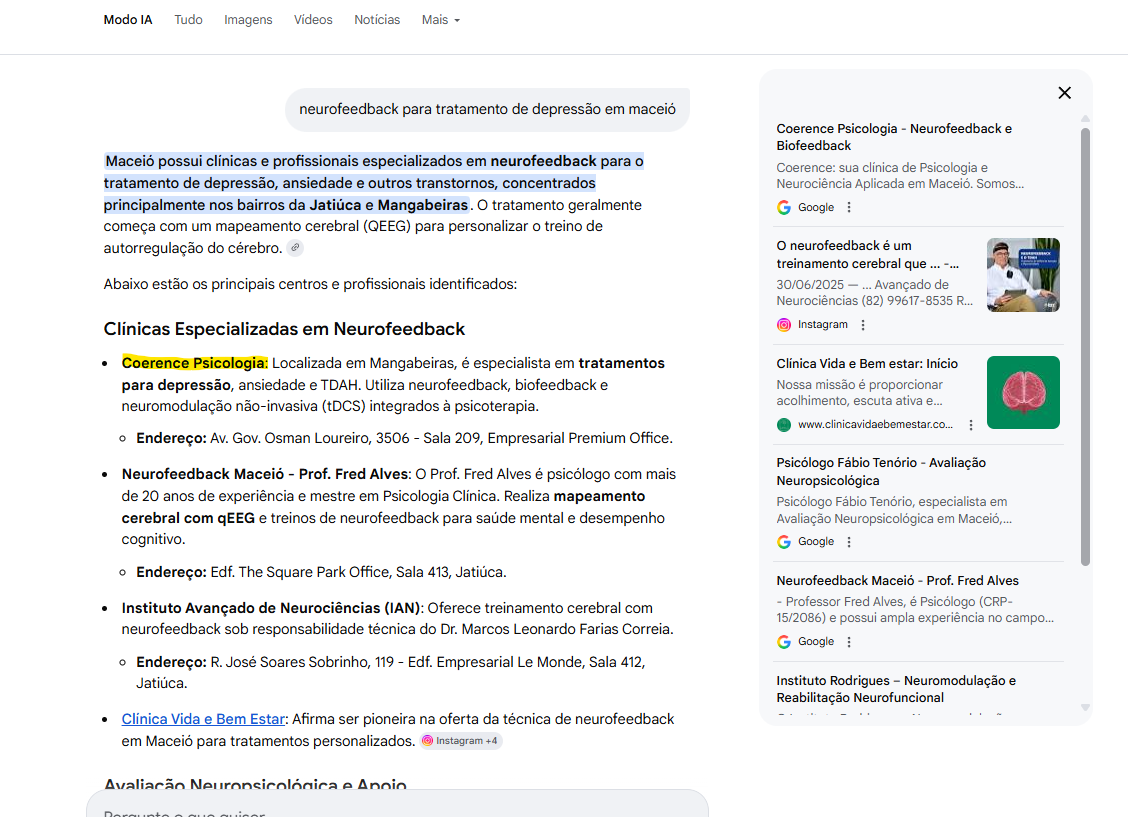Click address 'R. José Soares Sobrinho, 119'
Viewport: 1128px width, 817px height.
(301, 662)
